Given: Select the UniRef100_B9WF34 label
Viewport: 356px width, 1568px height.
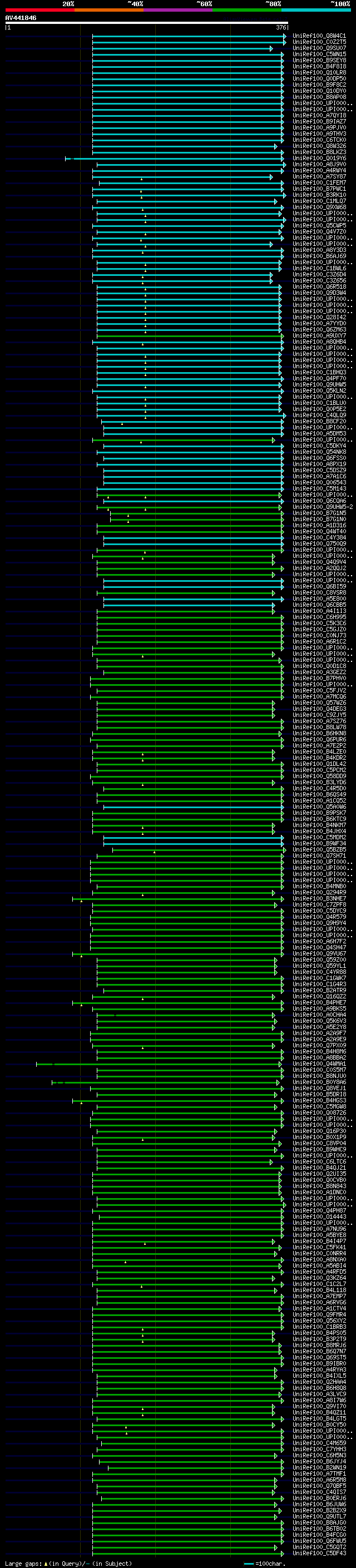Looking at the screenshot, I should point(319,844).
